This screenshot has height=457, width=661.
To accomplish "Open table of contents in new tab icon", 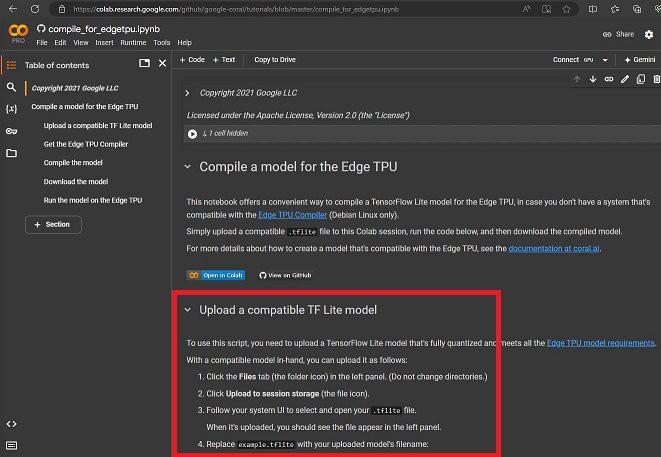I will [x=144, y=63].
